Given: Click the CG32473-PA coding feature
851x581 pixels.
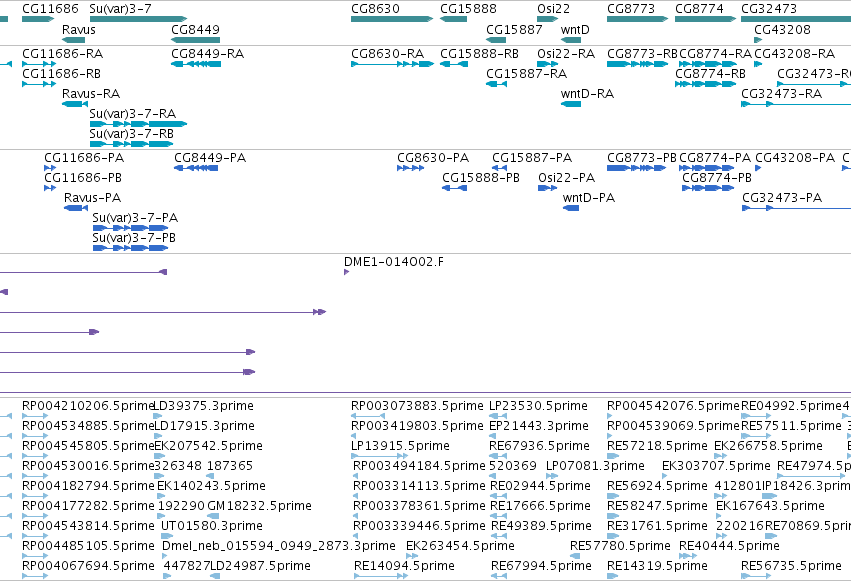Looking at the screenshot, I should (x=796, y=208).
